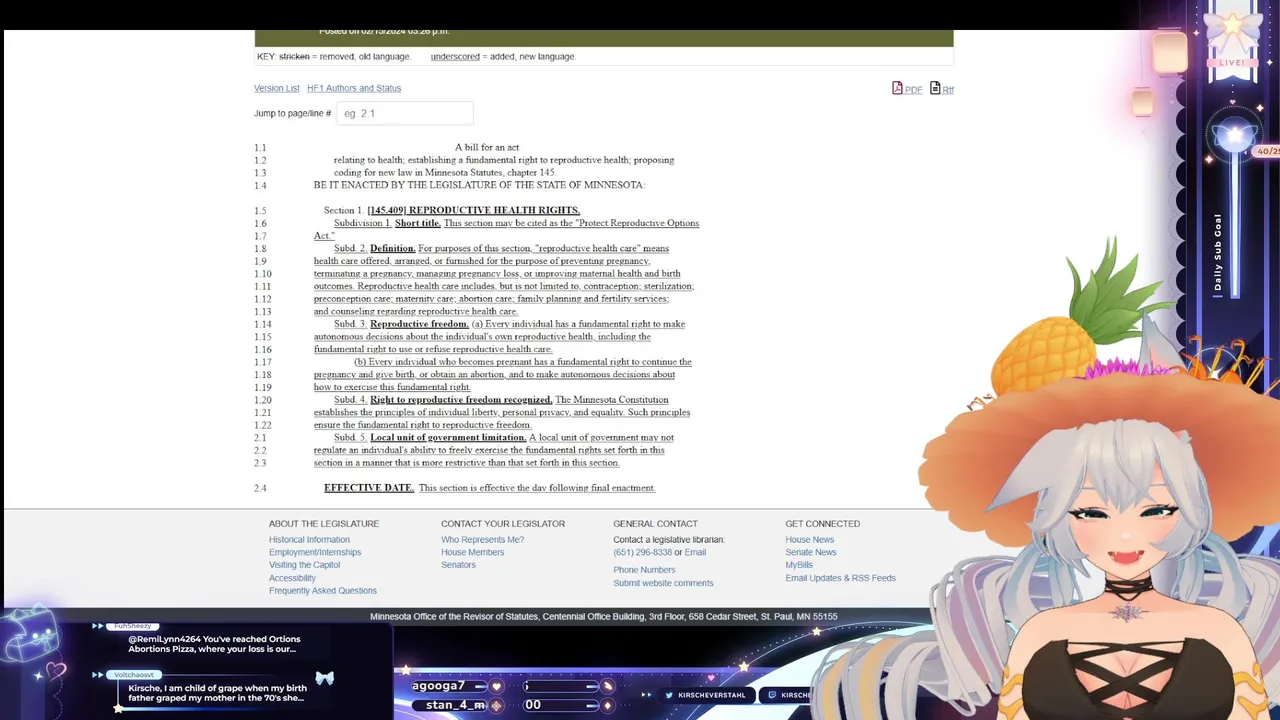Click the "Reproductive freedom." subdivision label

pyautogui.click(x=419, y=324)
